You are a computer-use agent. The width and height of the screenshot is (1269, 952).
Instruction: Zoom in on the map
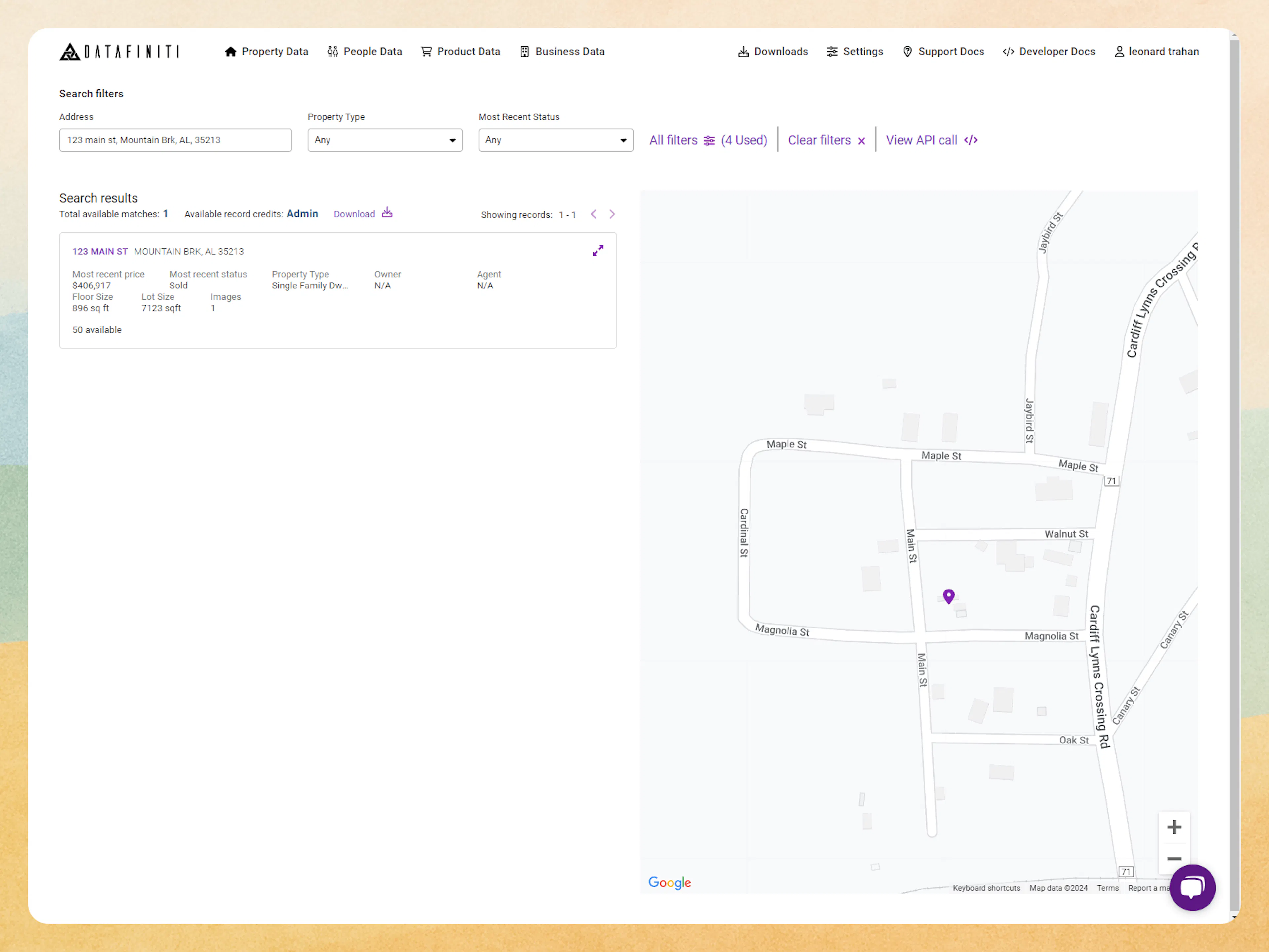coord(1174,826)
